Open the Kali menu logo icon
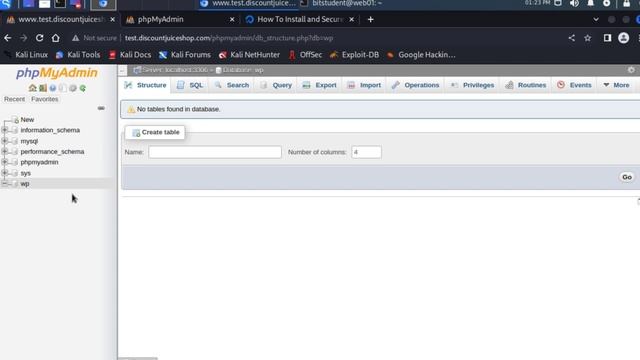640x360 pixels. click(6, 4)
